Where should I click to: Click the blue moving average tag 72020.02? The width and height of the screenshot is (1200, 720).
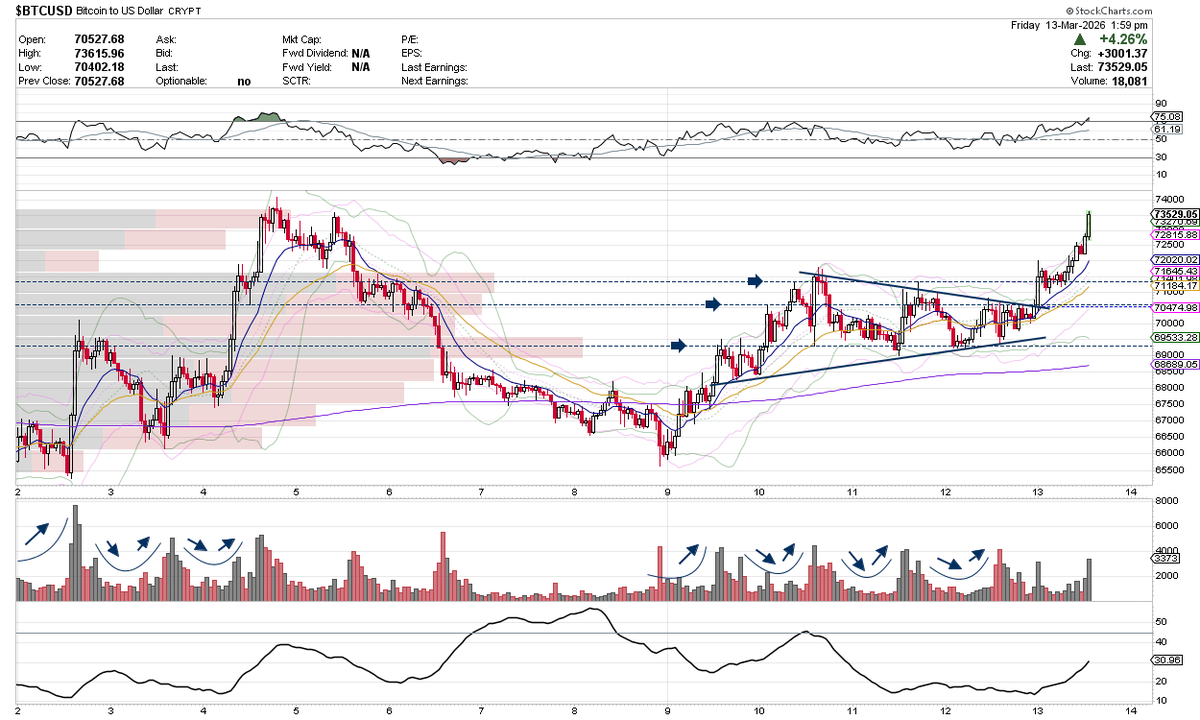[x=1175, y=259]
